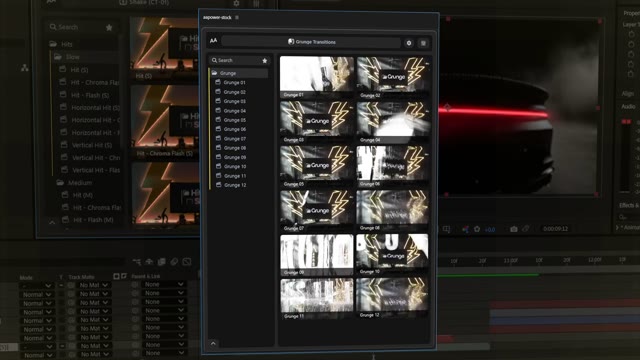Viewport: 640px width, 360px height.
Task: Select Grunge 09 in the list
Action: click(x=231, y=157)
